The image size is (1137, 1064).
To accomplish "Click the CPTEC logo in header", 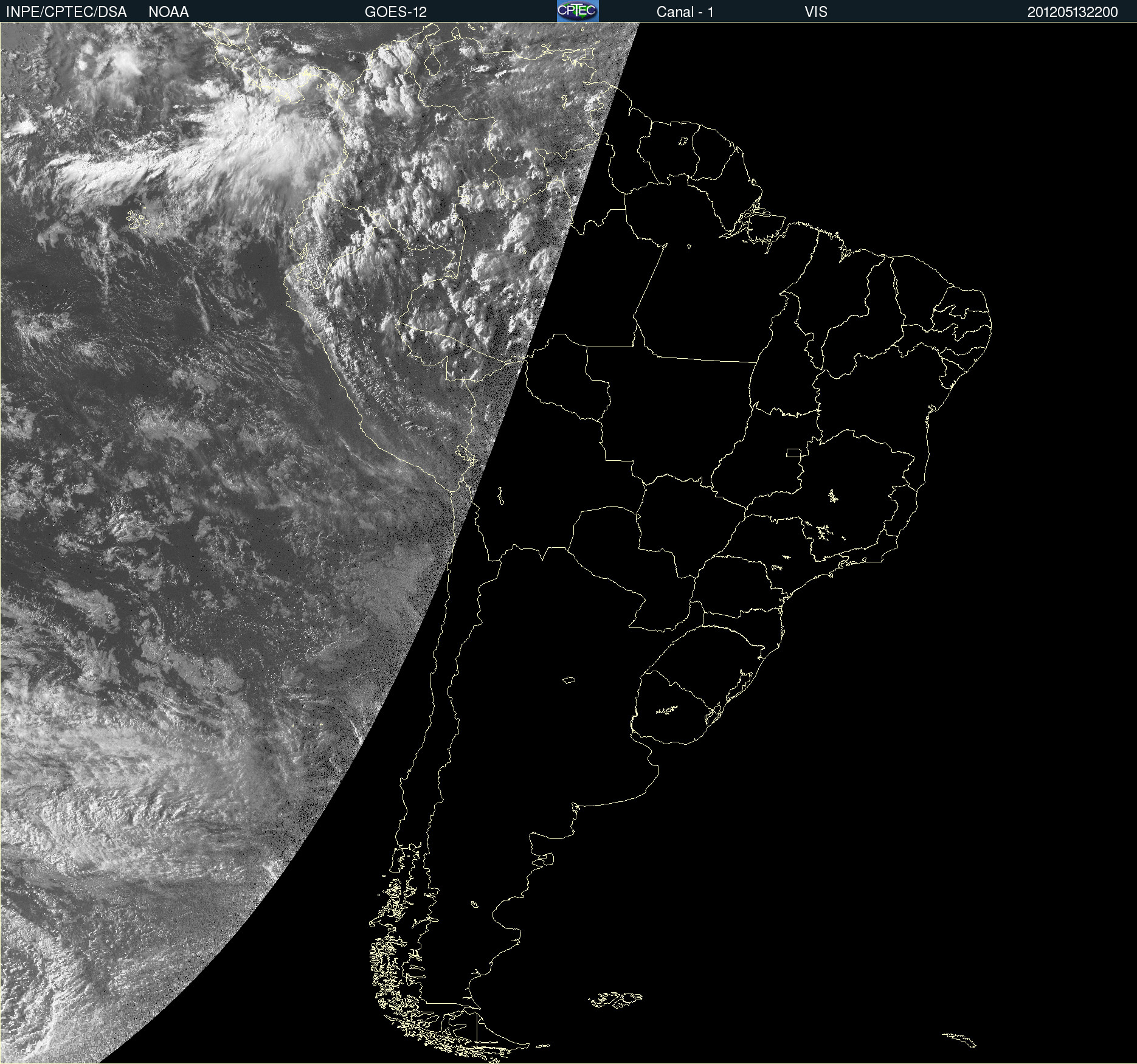I will pyautogui.click(x=578, y=11).
